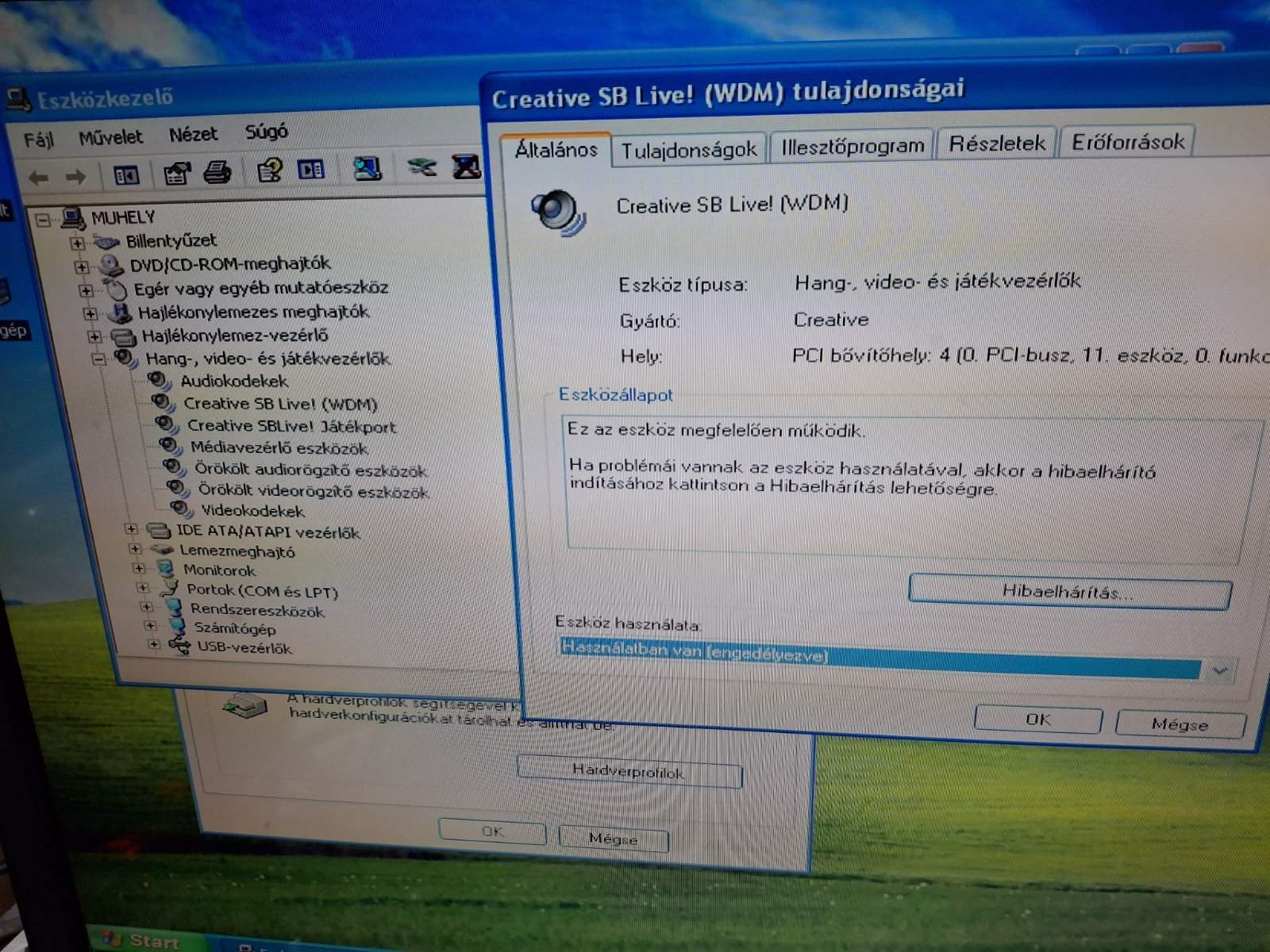Click the Hibaelhárítás... button
This screenshot has width=1270, height=952.
[x=1069, y=591]
